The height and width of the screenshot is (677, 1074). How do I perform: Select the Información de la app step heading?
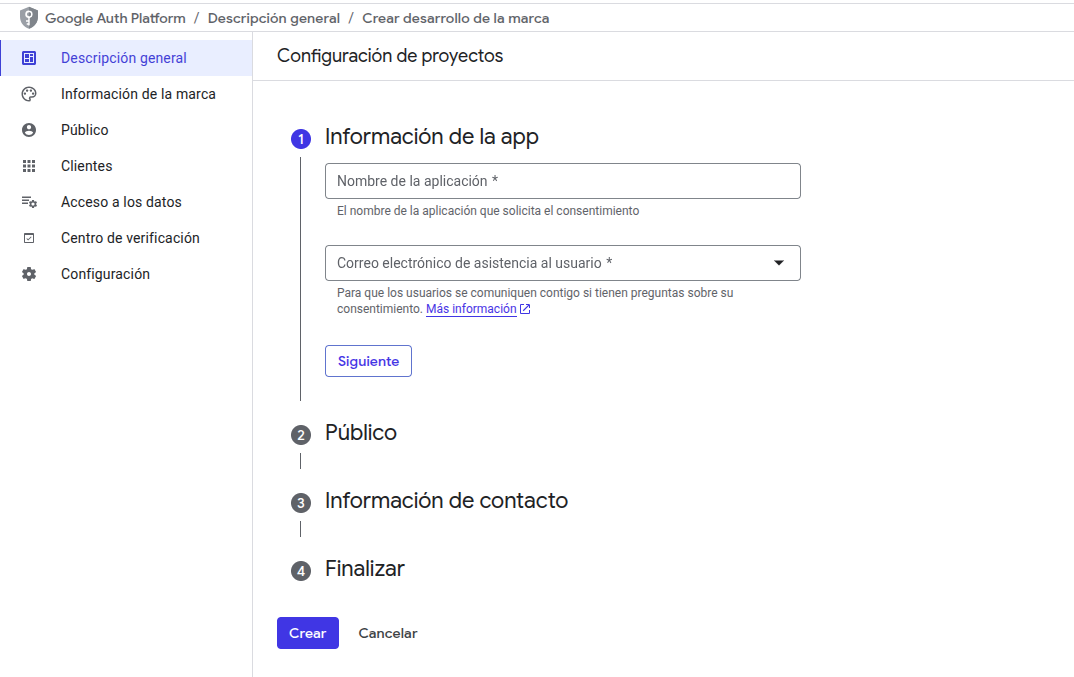(432, 137)
